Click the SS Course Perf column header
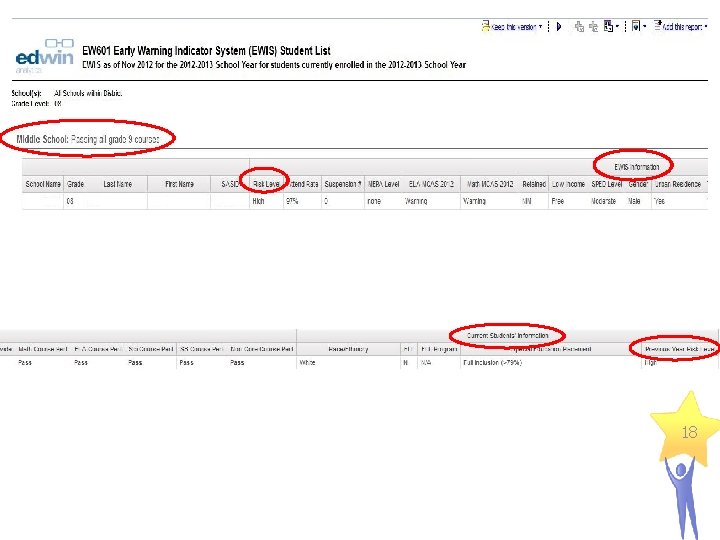720x540 pixels. coord(202,349)
